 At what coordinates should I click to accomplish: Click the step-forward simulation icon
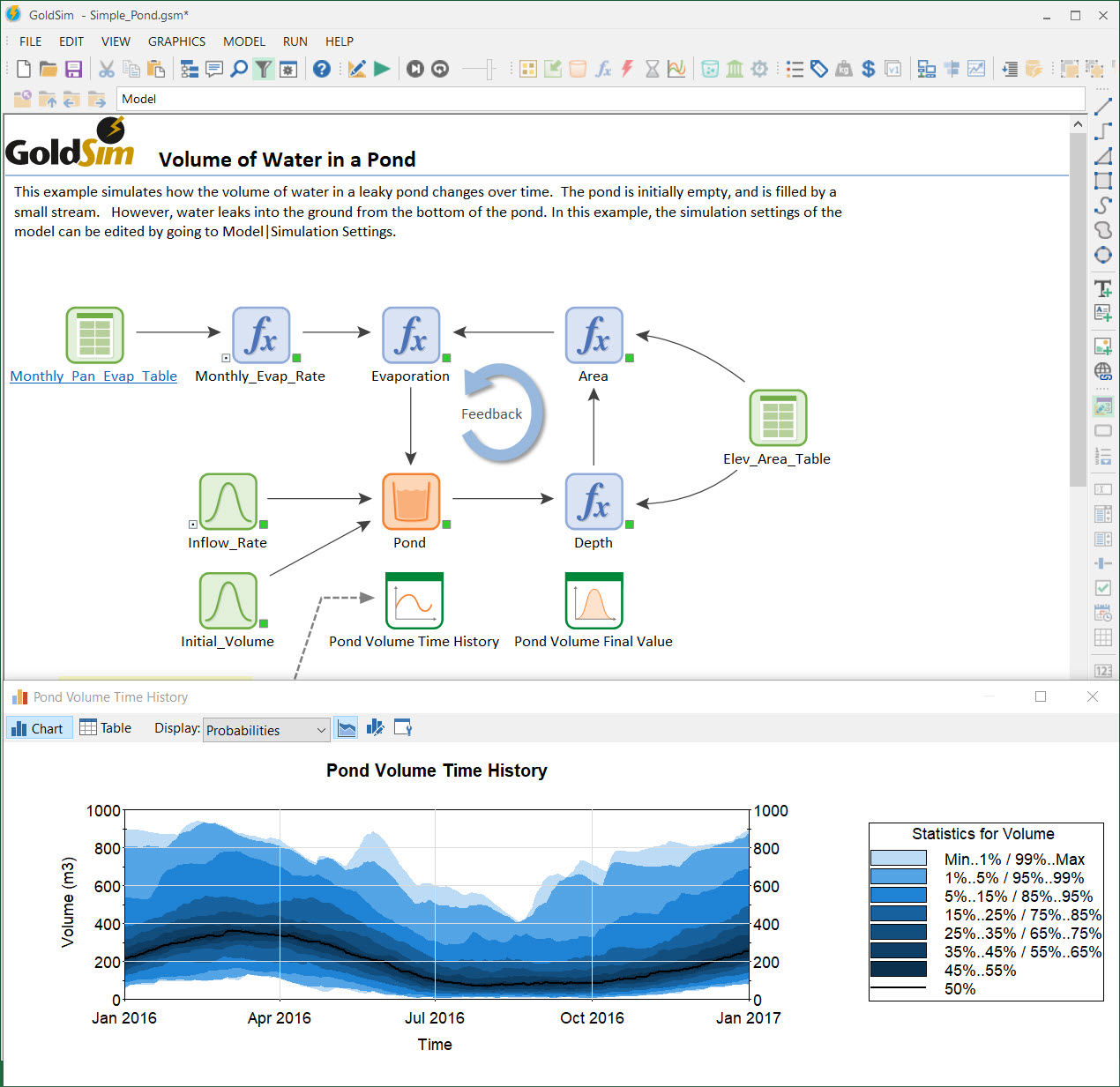(x=415, y=69)
